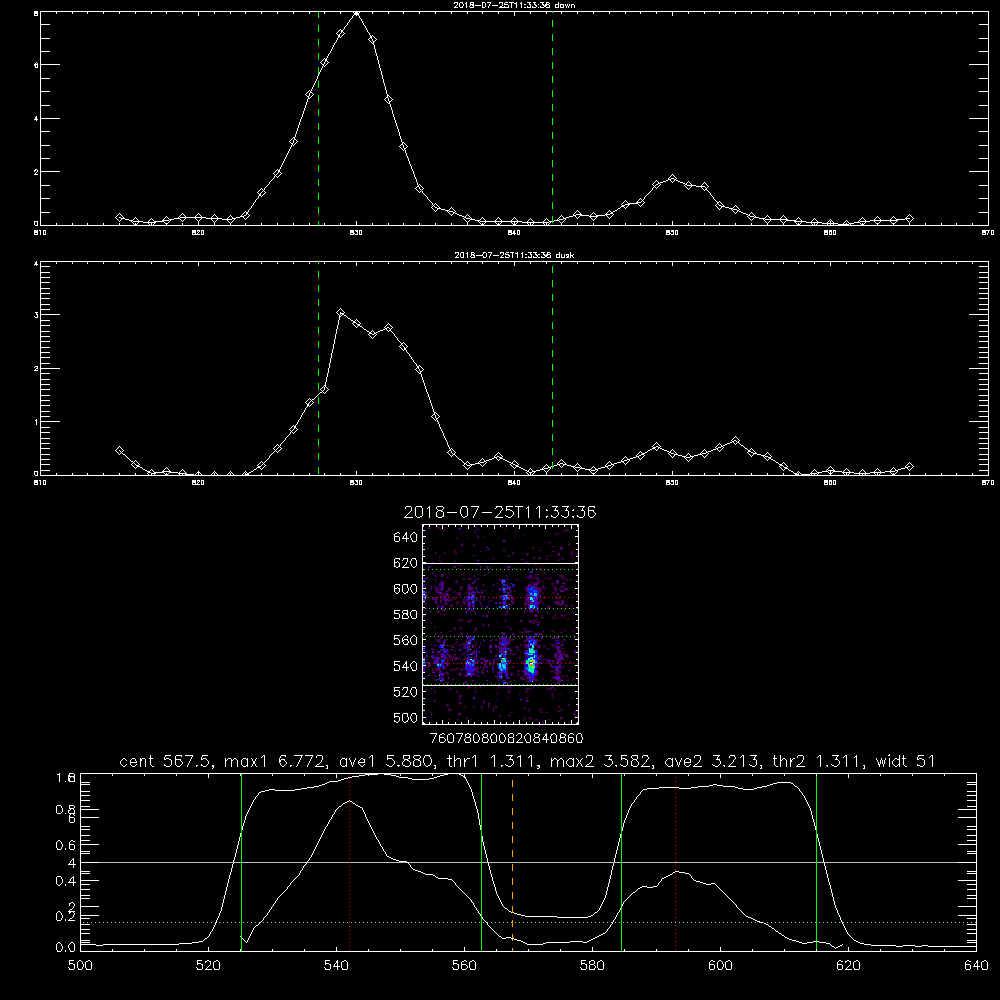Click the green vertical line near 585 in bottom plot
Viewport: 1000px width, 1000px height.
pos(621,862)
